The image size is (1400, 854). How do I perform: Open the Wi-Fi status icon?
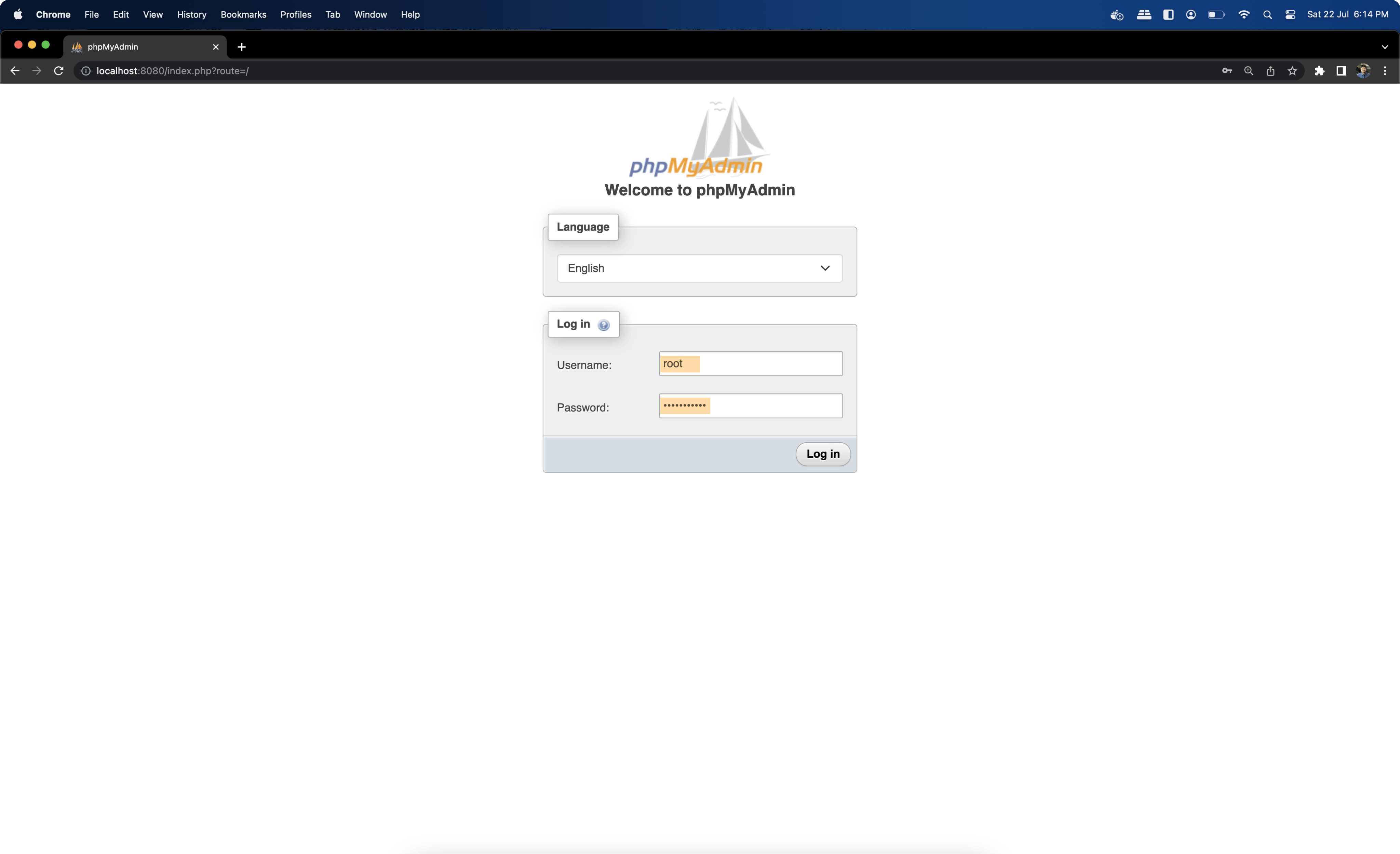pos(1243,14)
